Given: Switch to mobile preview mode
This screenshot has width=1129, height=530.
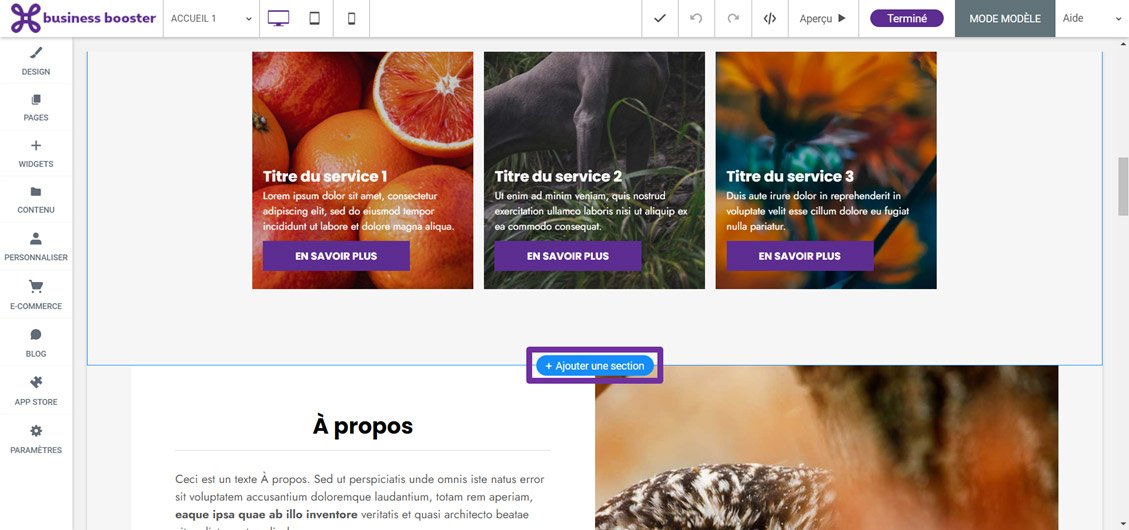Looking at the screenshot, I should click(351, 18).
